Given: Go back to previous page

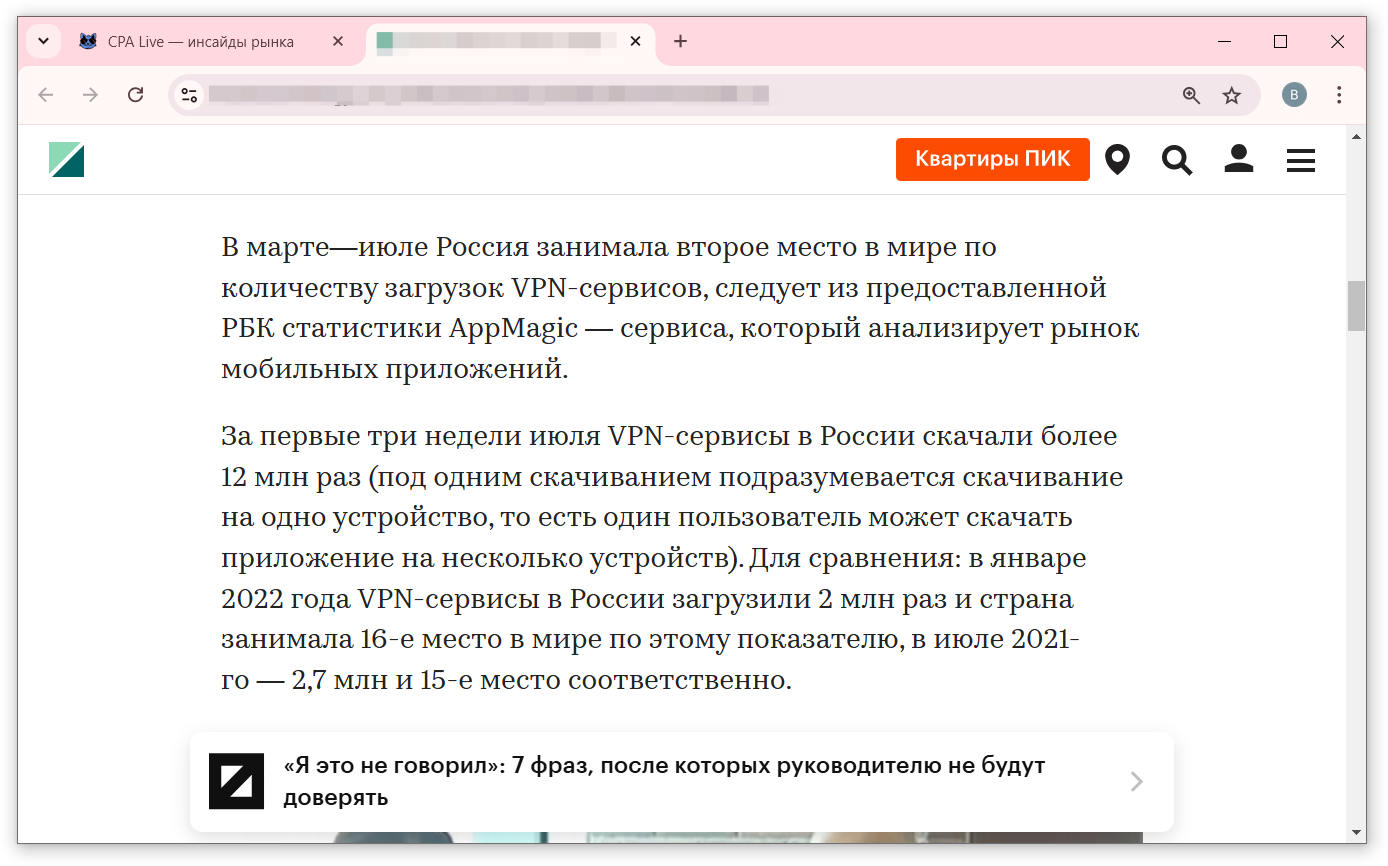Looking at the screenshot, I should 45,95.
